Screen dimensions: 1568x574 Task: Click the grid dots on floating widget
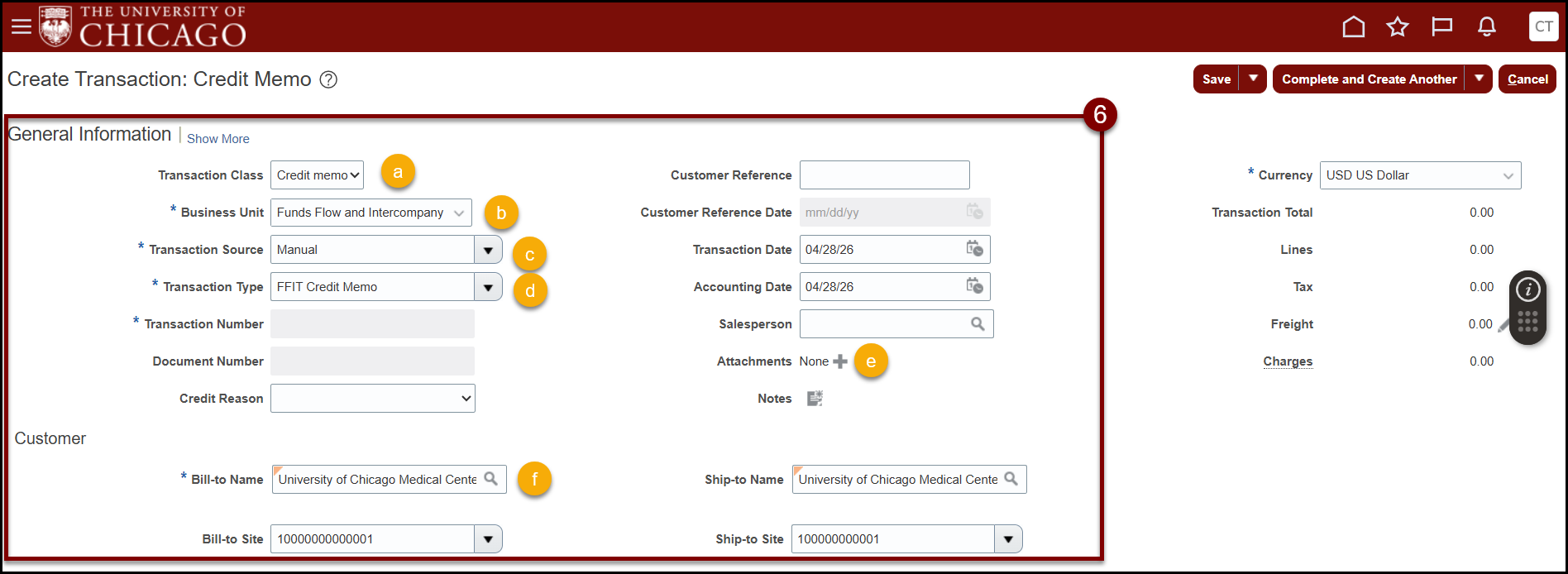click(1528, 322)
